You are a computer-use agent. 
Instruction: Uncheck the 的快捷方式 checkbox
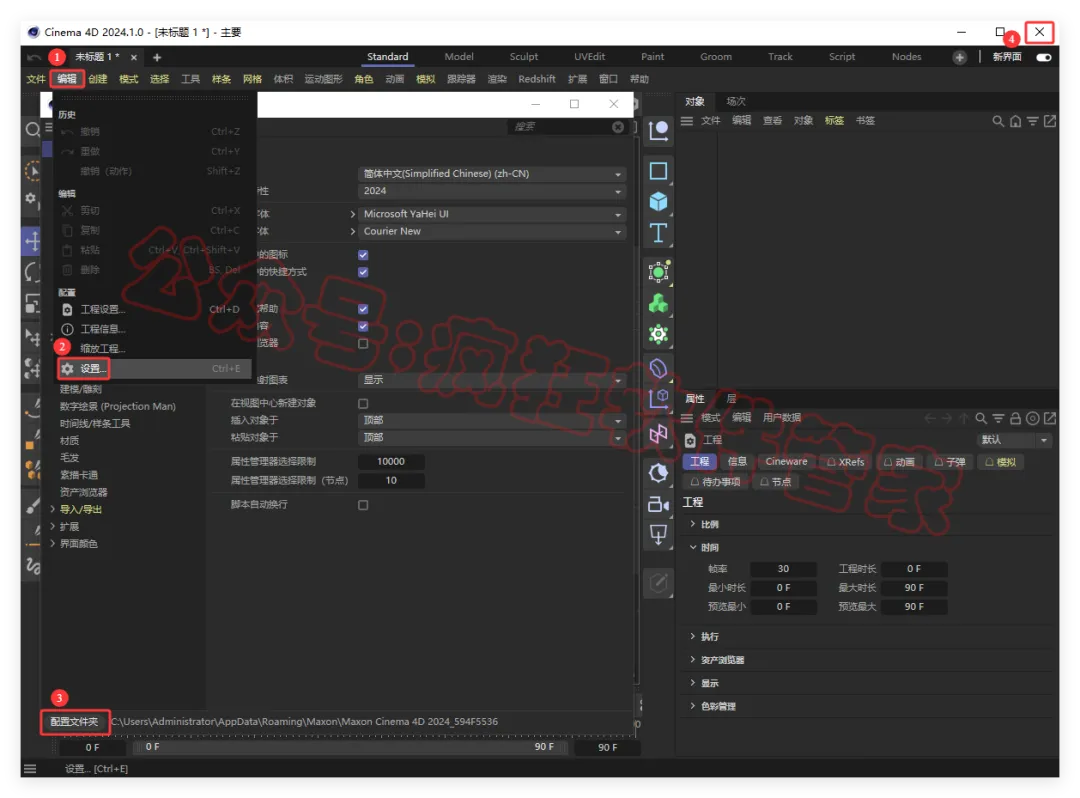click(x=363, y=272)
